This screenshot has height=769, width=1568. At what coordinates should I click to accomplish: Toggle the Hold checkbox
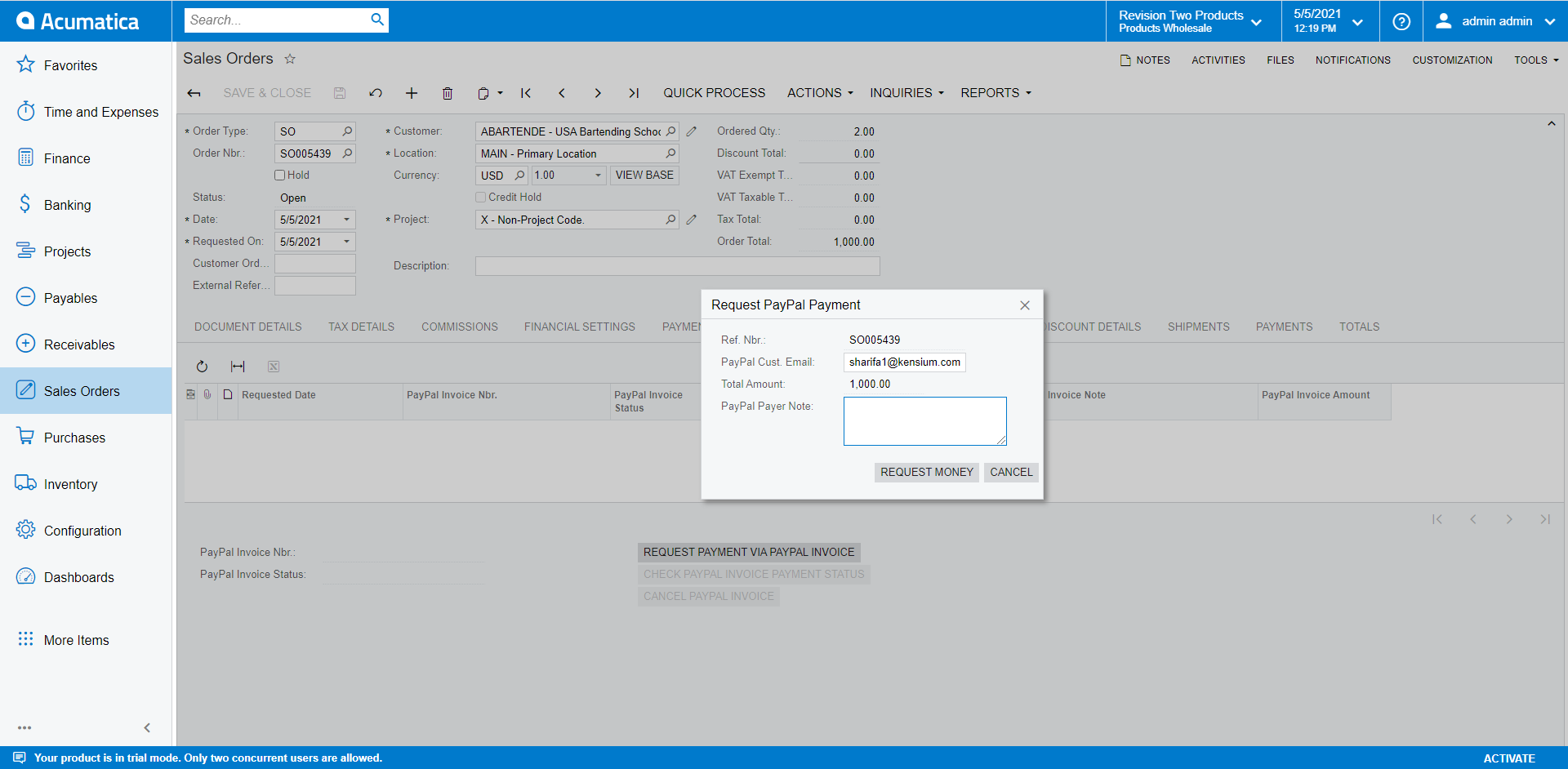point(280,175)
